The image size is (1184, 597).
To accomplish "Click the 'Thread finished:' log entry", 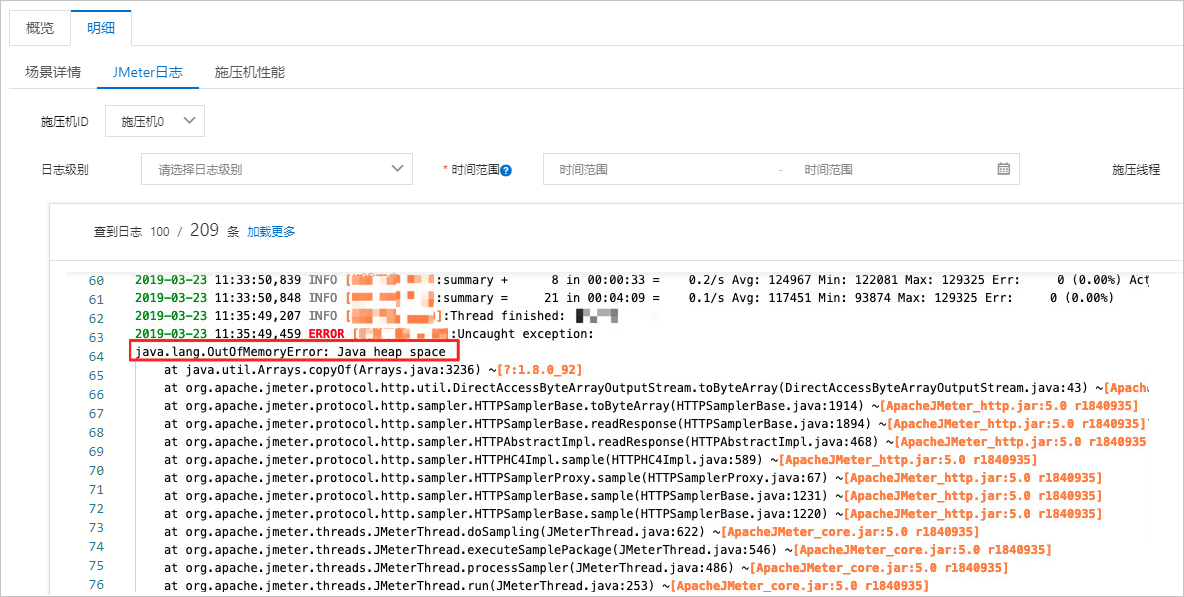I will (377, 315).
